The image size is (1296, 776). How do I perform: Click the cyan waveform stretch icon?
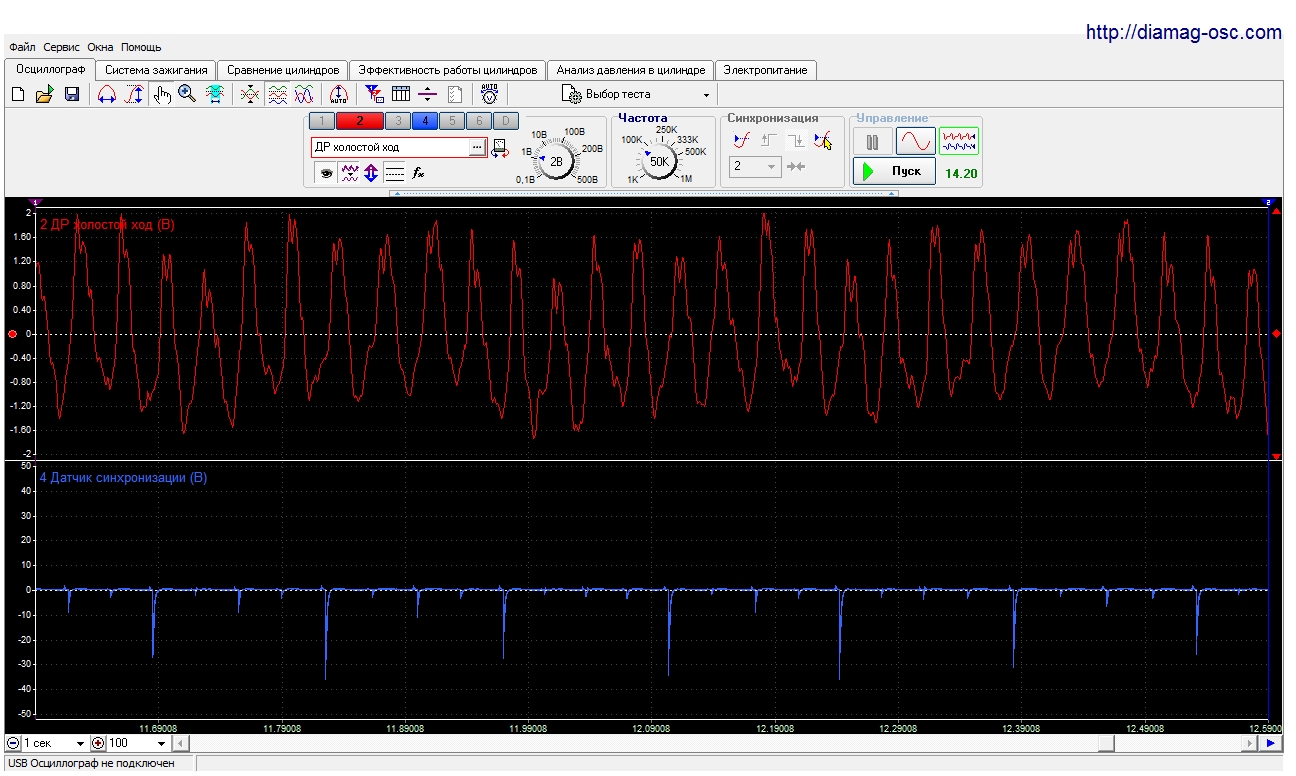click(x=215, y=94)
